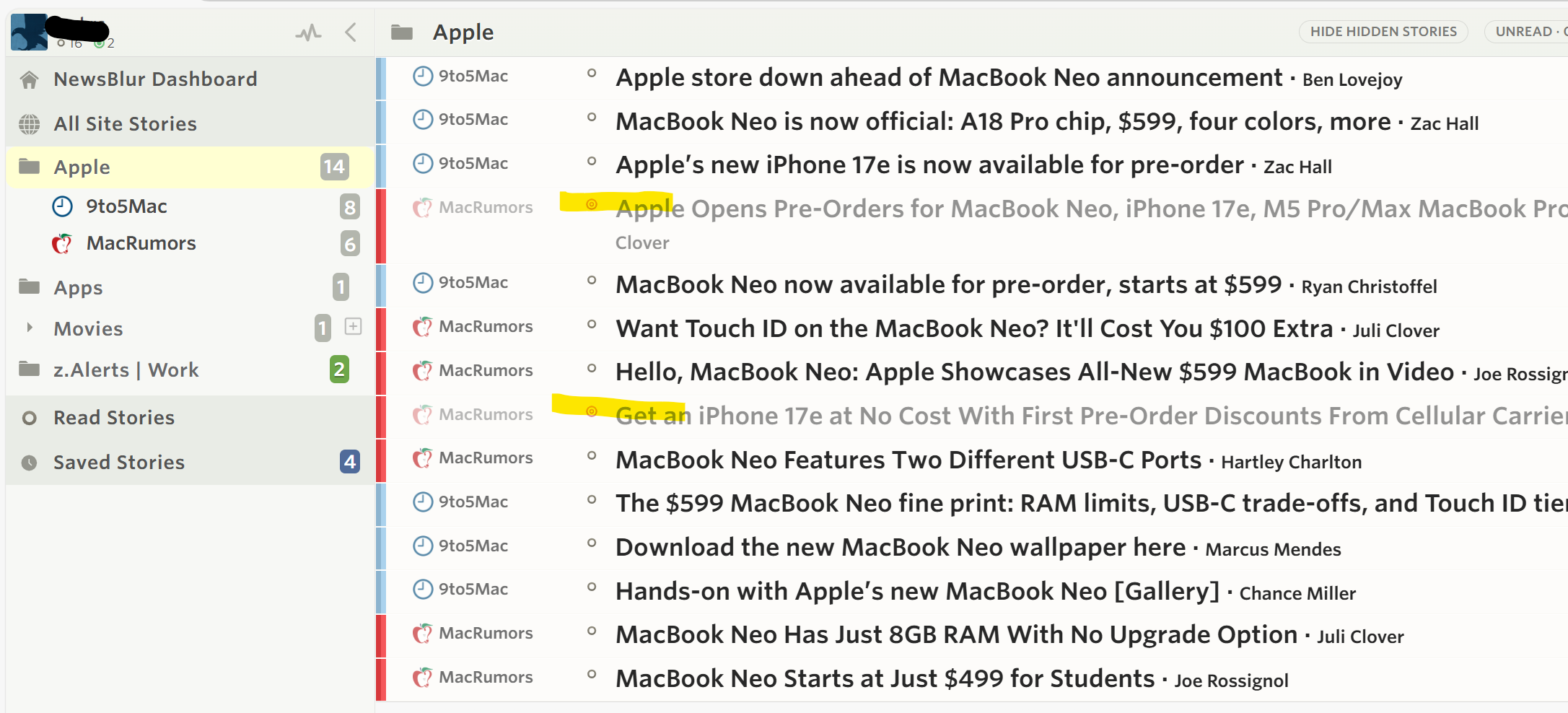Toggle read indicator on Apple Opens Pre-Orders story

click(592, 205)
